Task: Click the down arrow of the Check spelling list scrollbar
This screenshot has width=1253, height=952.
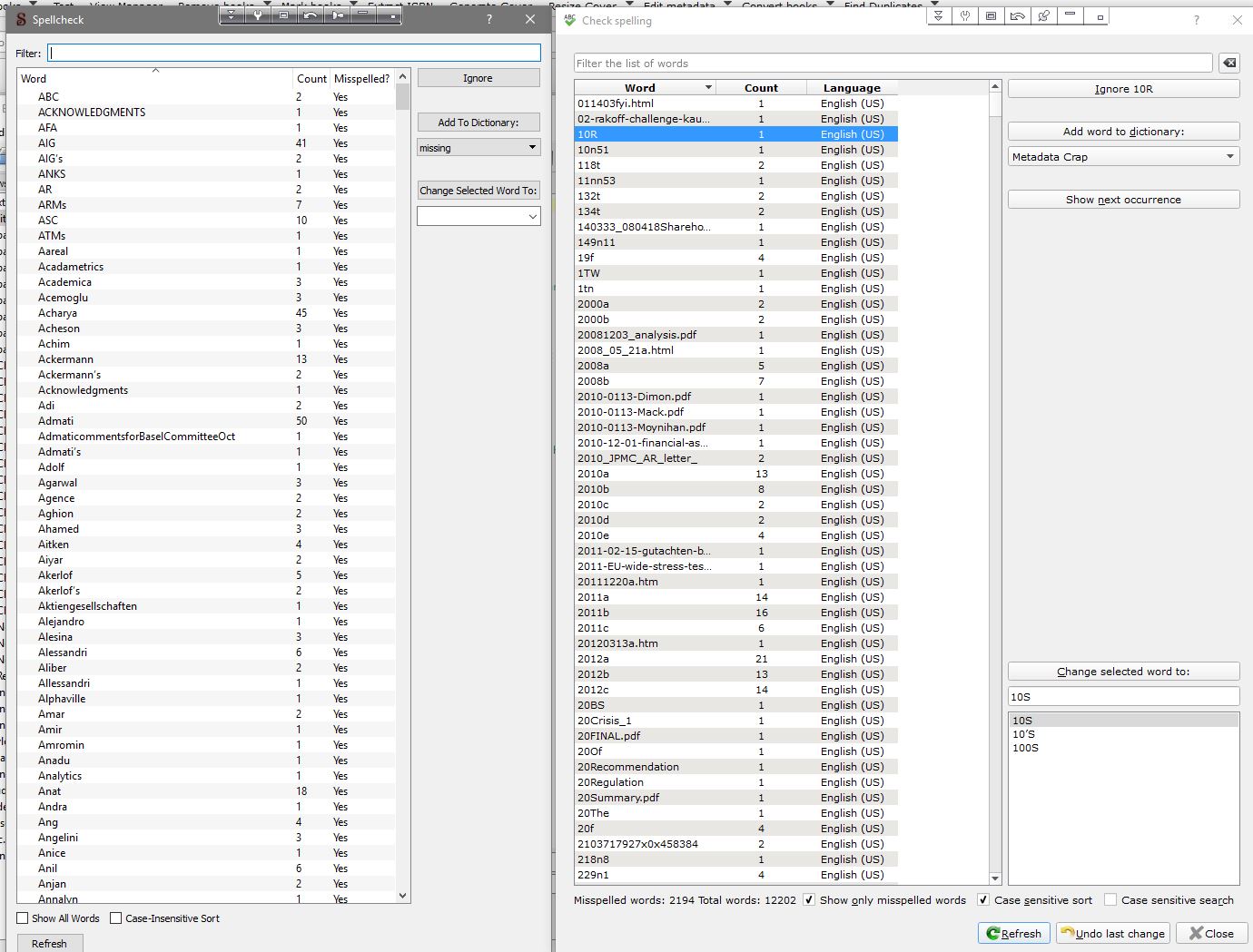Action: [x=995, y=878]
